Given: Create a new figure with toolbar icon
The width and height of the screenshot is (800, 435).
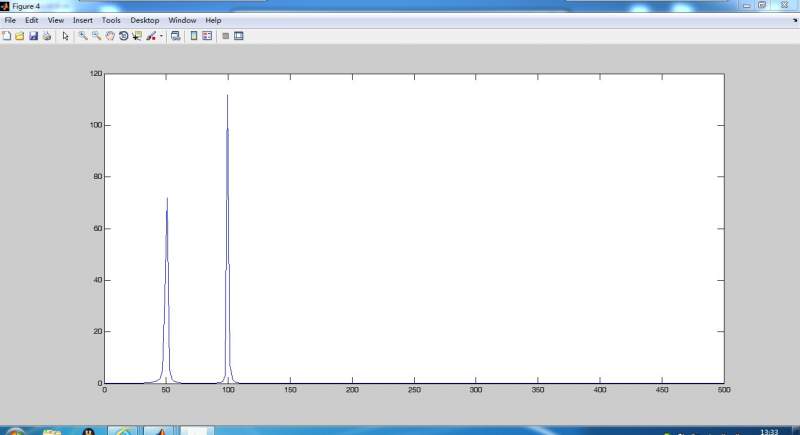Looking at the screenshot, I should coord(7,36).
